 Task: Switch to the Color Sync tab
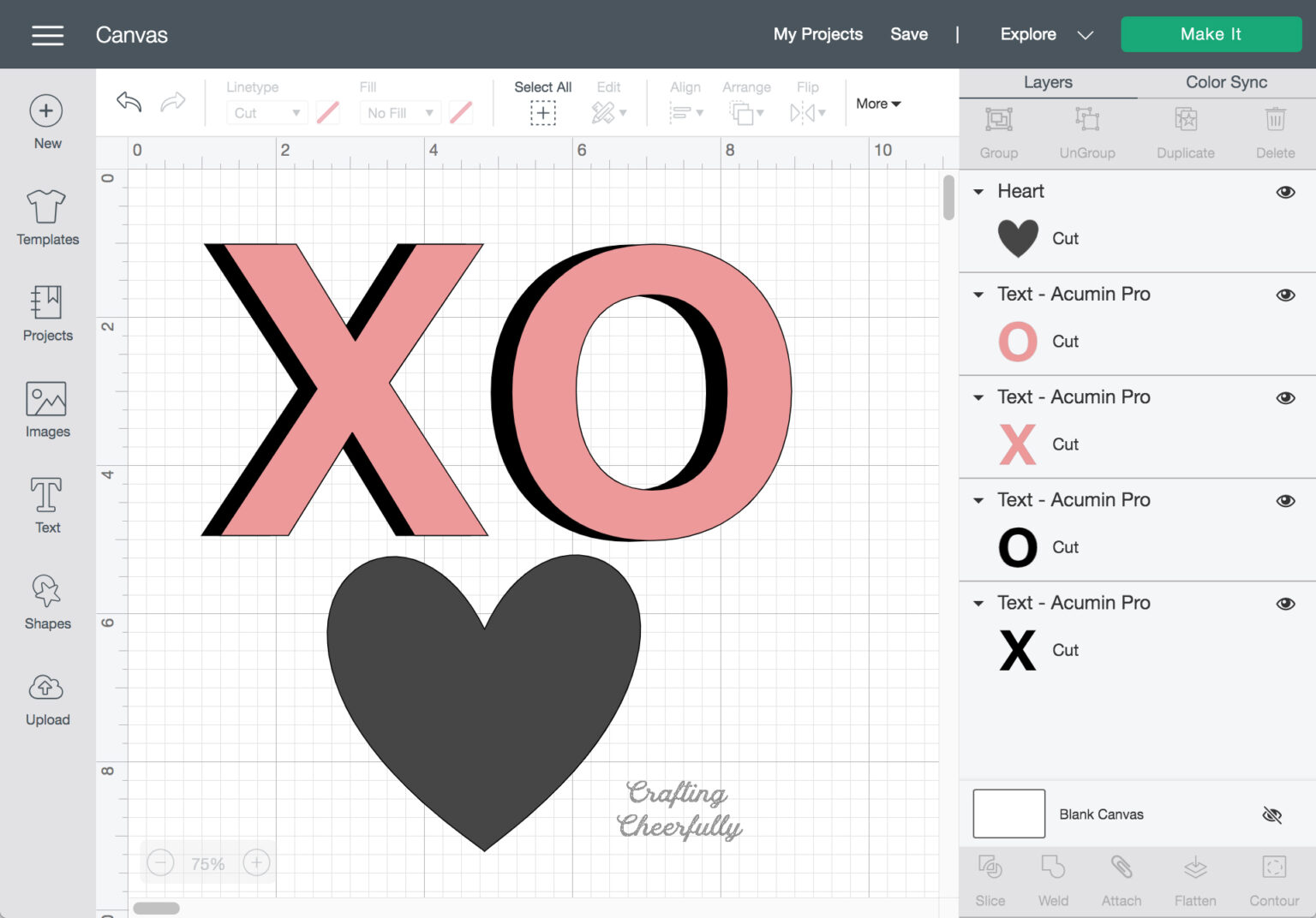[x=1225, y=82]
